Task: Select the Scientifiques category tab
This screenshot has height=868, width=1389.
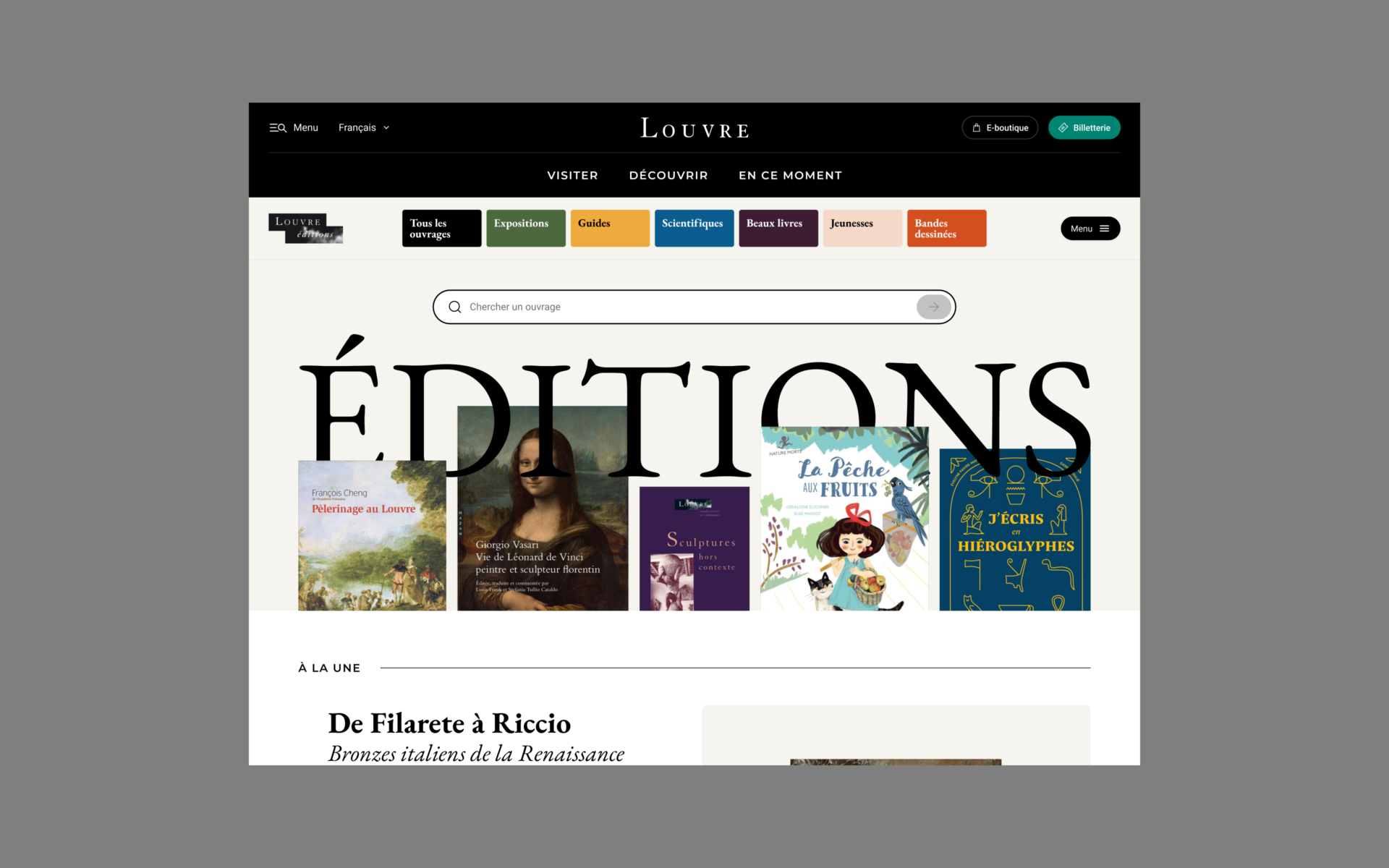Action: point(694,228)
